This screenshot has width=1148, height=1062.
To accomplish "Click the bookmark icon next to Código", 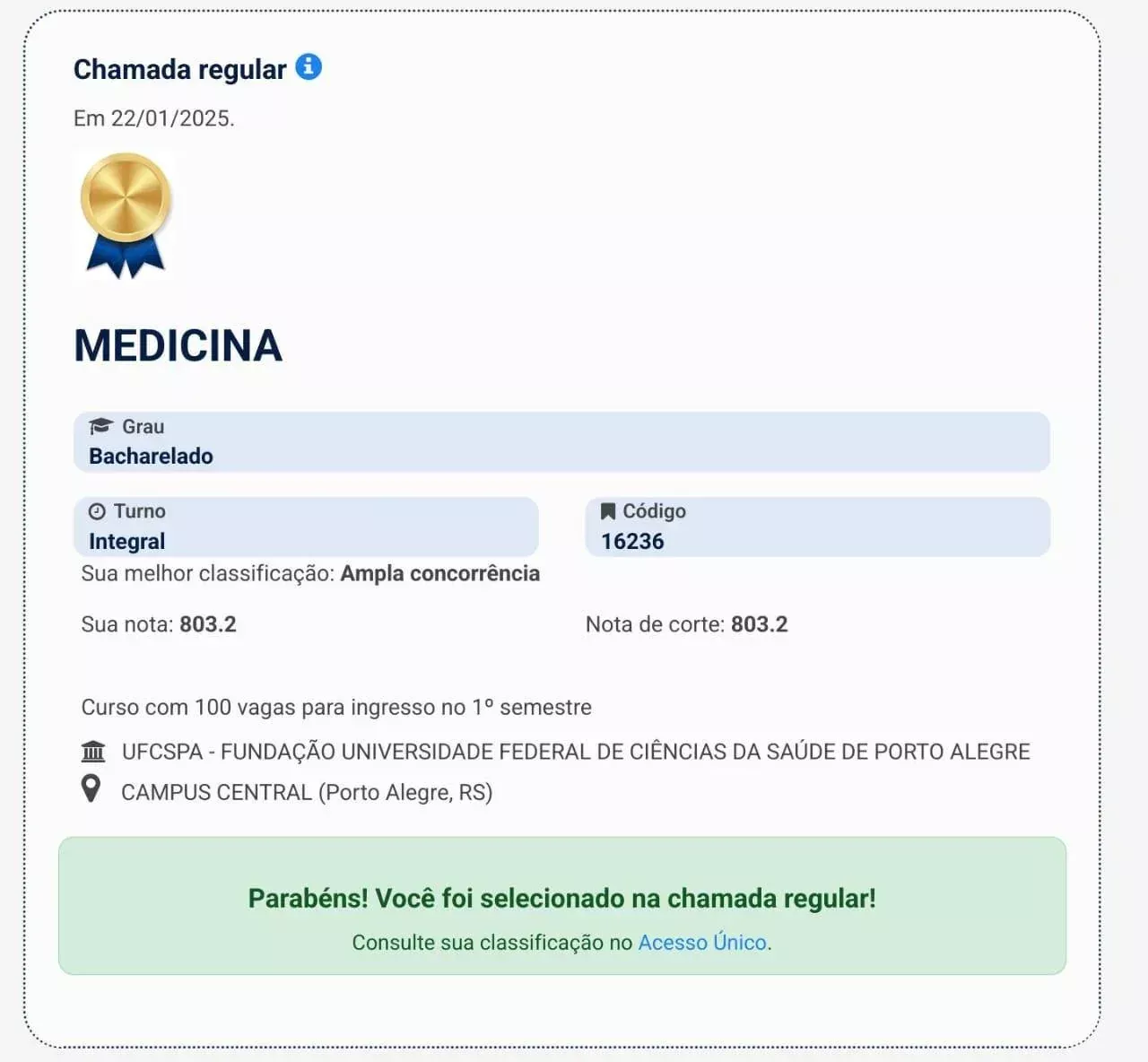I will [607, 511].
